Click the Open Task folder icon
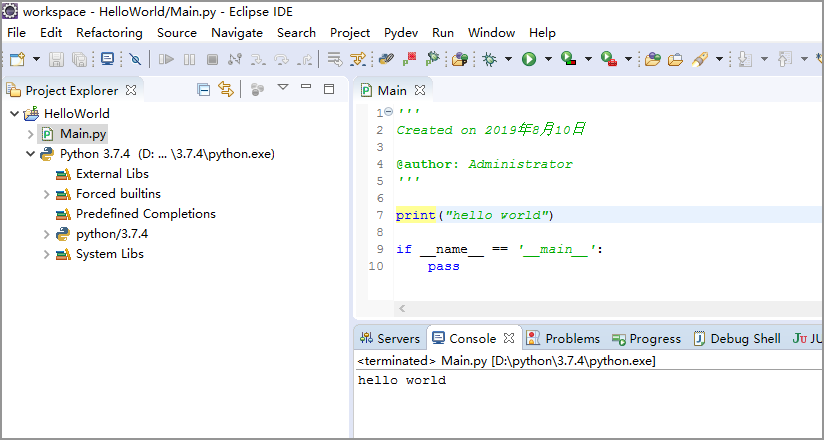The image size is (824, 440). point(675,59)
